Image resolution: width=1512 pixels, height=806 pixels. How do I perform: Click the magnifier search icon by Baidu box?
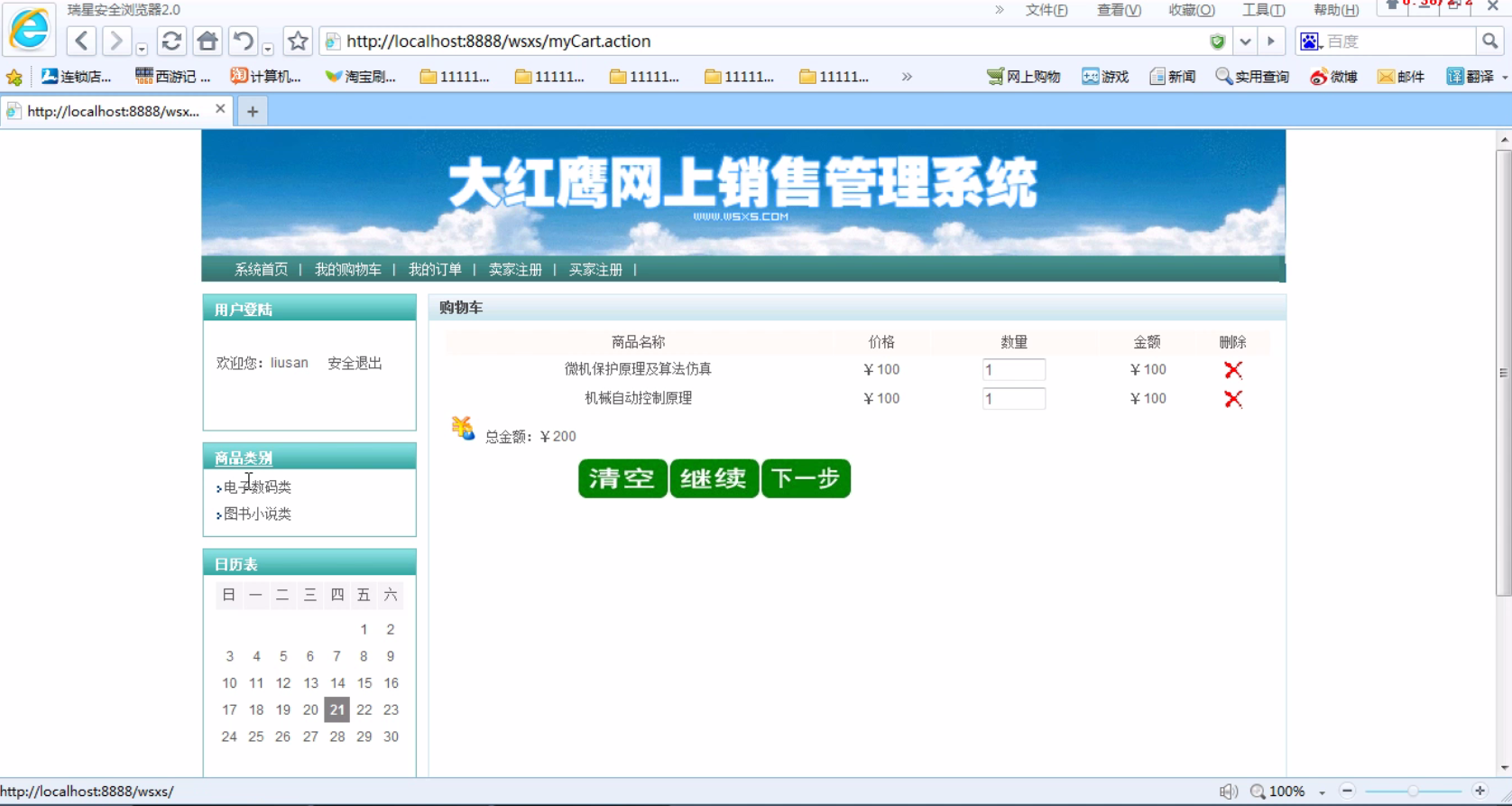1489,42
